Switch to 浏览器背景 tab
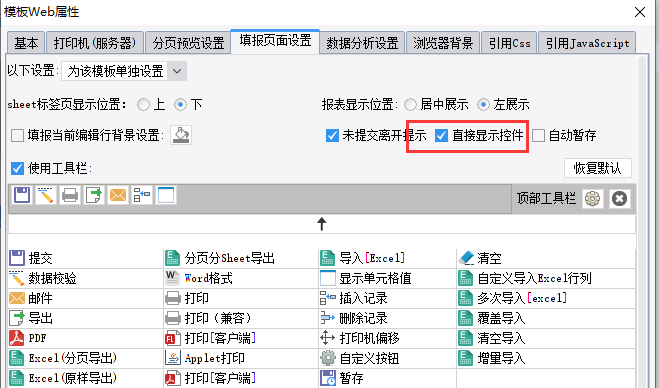 pyautogui.click(x=443, y=43)
